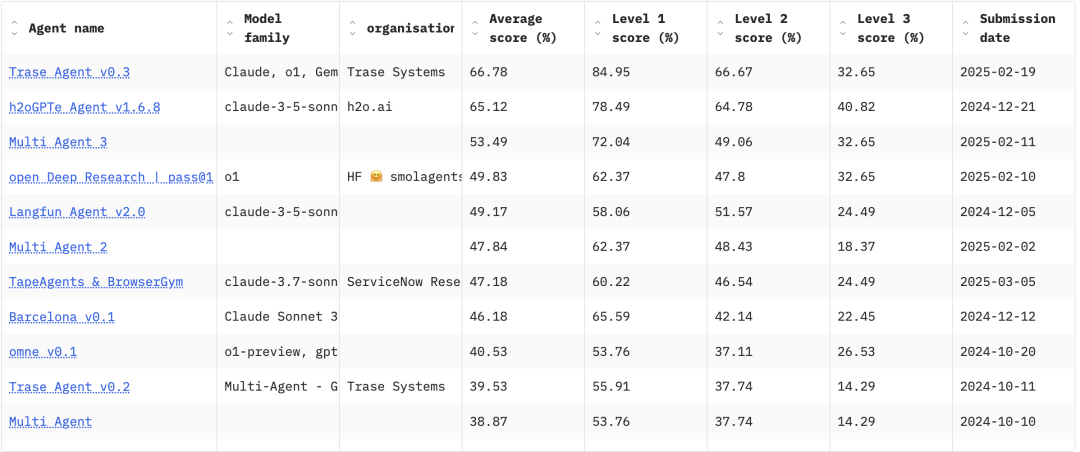Sort by organisation column arrows
This screenshot has width=1080, height=452.
[x=353, y=29]
